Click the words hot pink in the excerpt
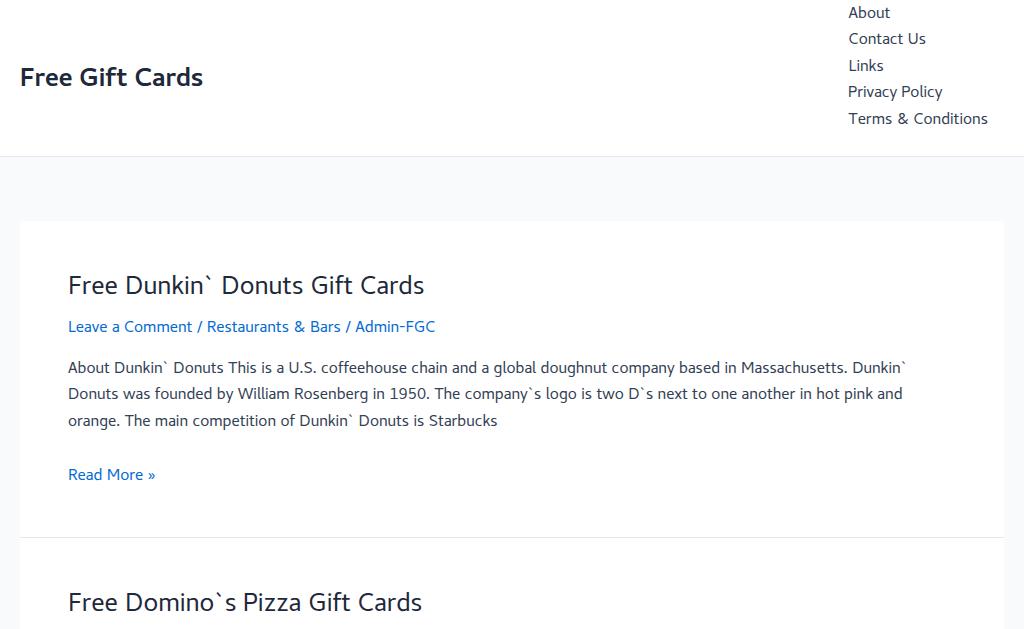Viewport: 1024px width, 629px height. pos(843,394)
